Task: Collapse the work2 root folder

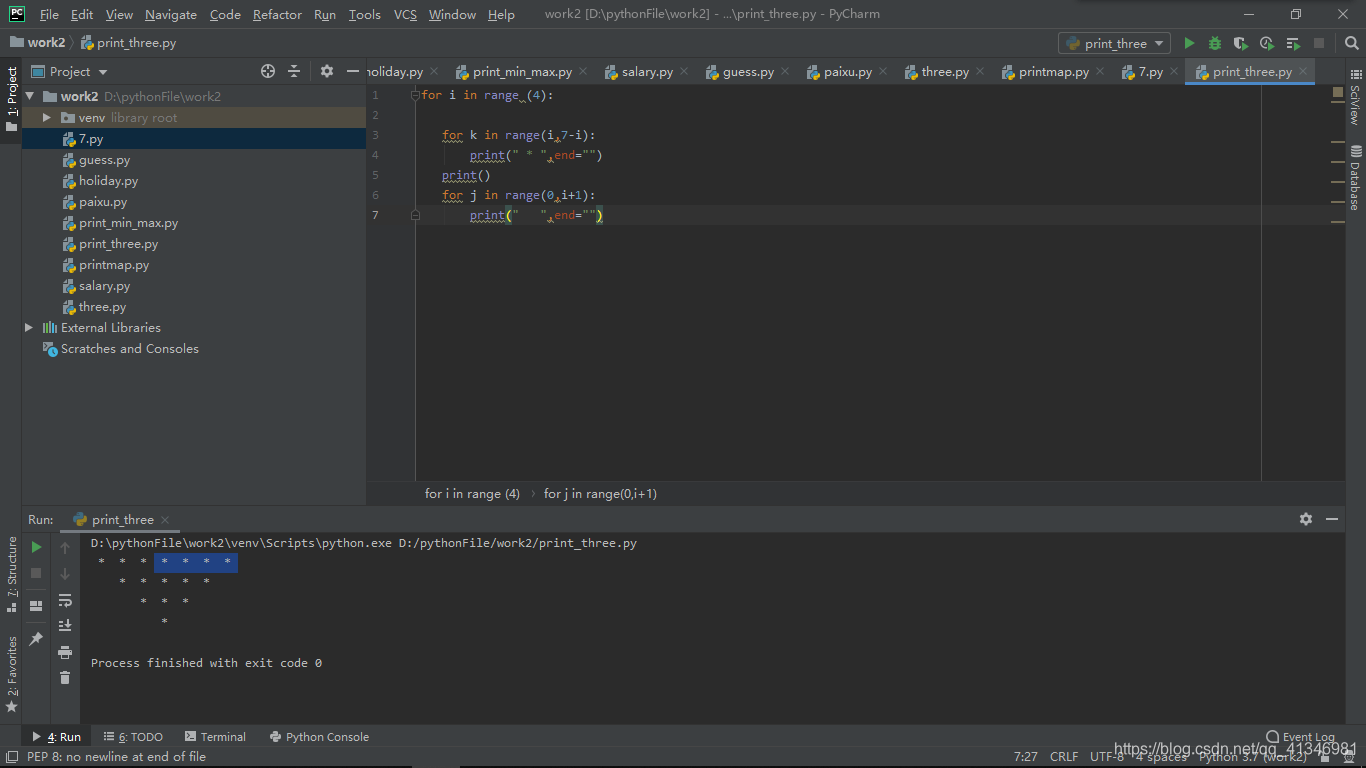Action: tap(30, 96)
